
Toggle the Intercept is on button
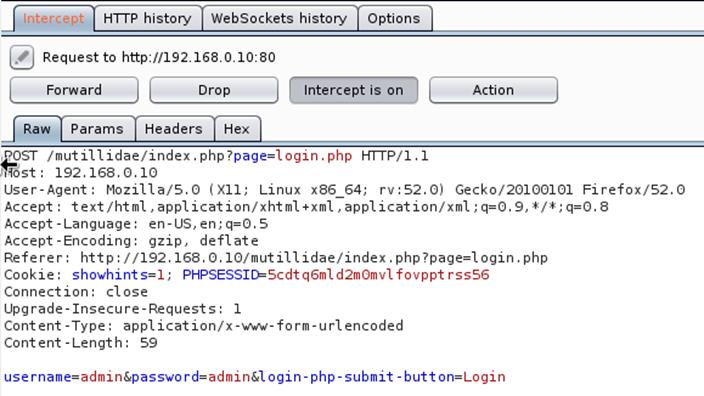coord(353,90)
